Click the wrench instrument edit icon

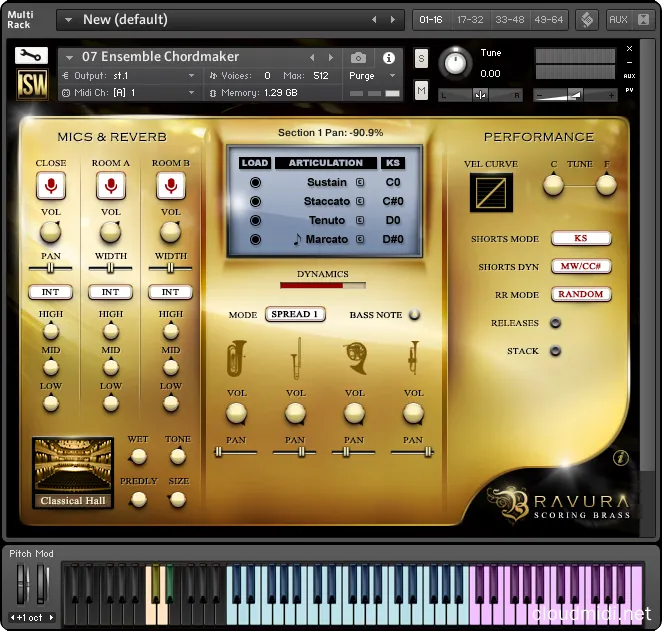coord(31,56)
